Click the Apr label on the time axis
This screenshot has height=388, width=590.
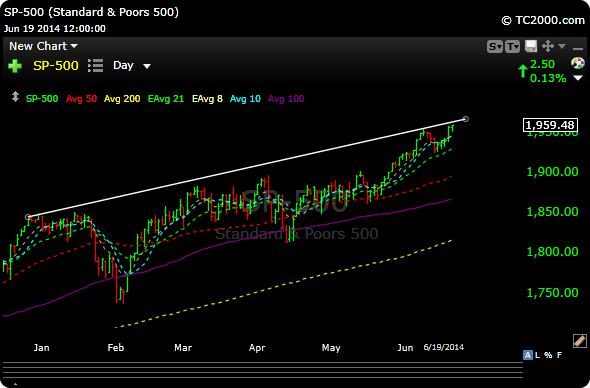point(257,348)
